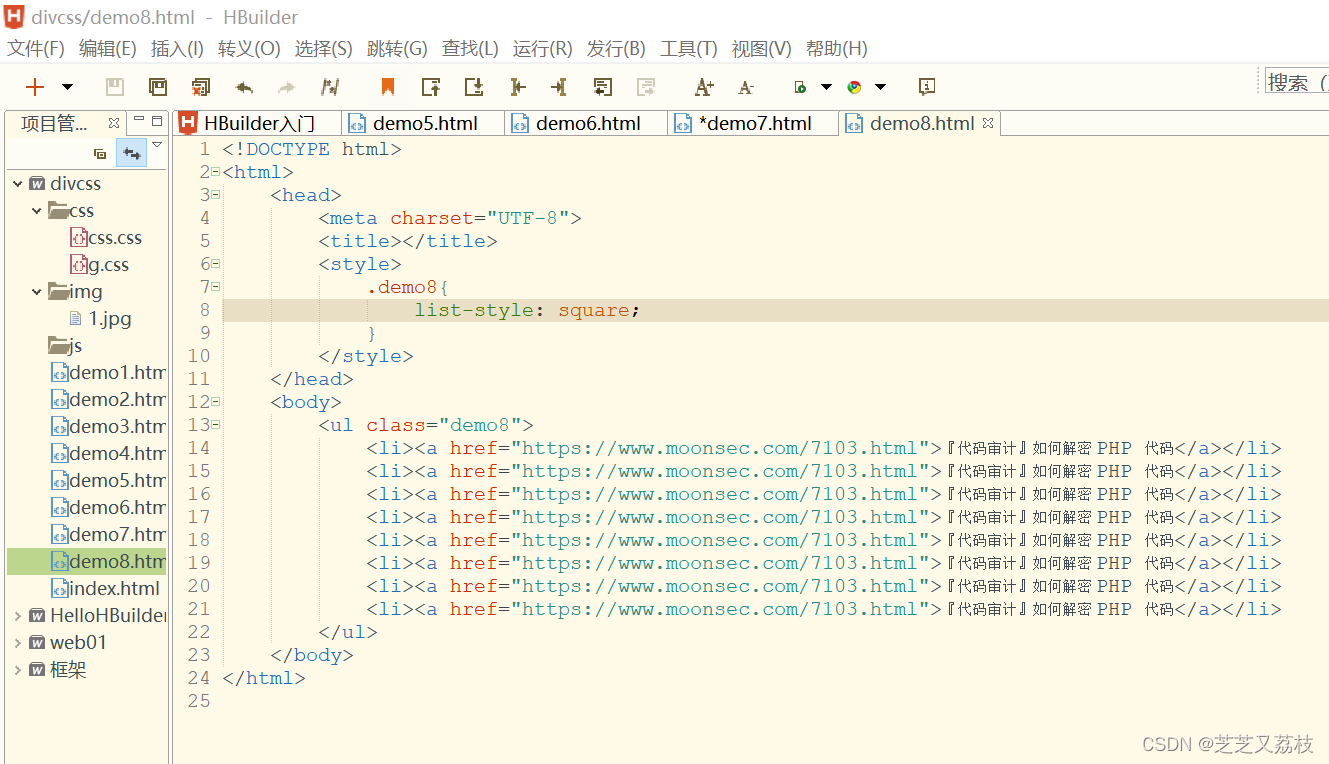Close the demo8.html editor tab
This screenshot has width=1329, height=764.
[x=988, y=123]
